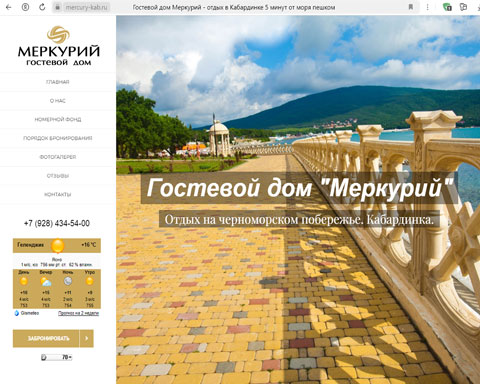Open the ОТЗЫВЫ menu item
This screenshot has height=384, width=480.
click(58, 176)
